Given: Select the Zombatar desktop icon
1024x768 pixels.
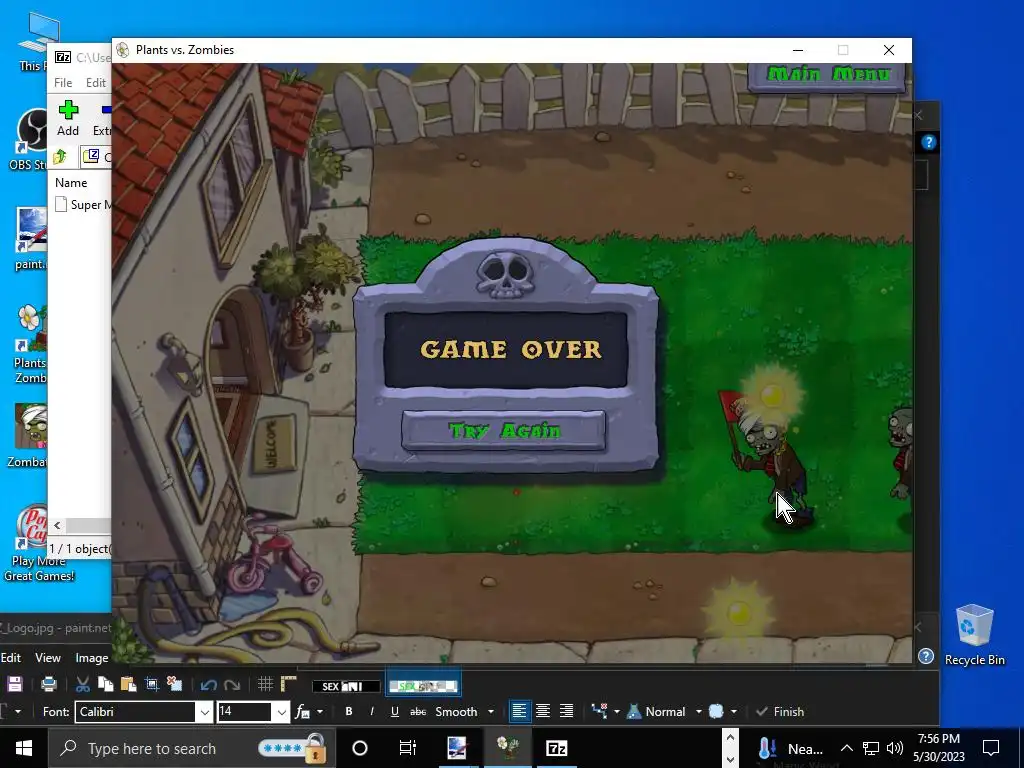Looking at the screenshot, I should (x=29, y=436).
